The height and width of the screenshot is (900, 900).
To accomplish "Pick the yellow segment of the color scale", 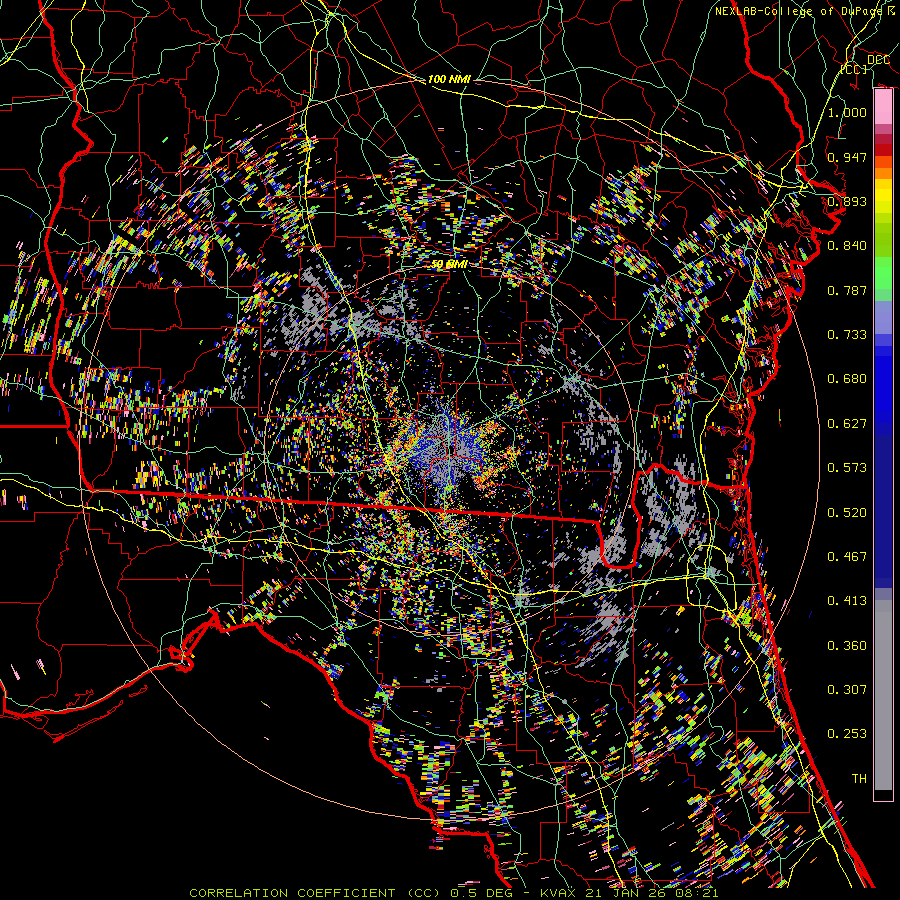I will pos(883,197).
